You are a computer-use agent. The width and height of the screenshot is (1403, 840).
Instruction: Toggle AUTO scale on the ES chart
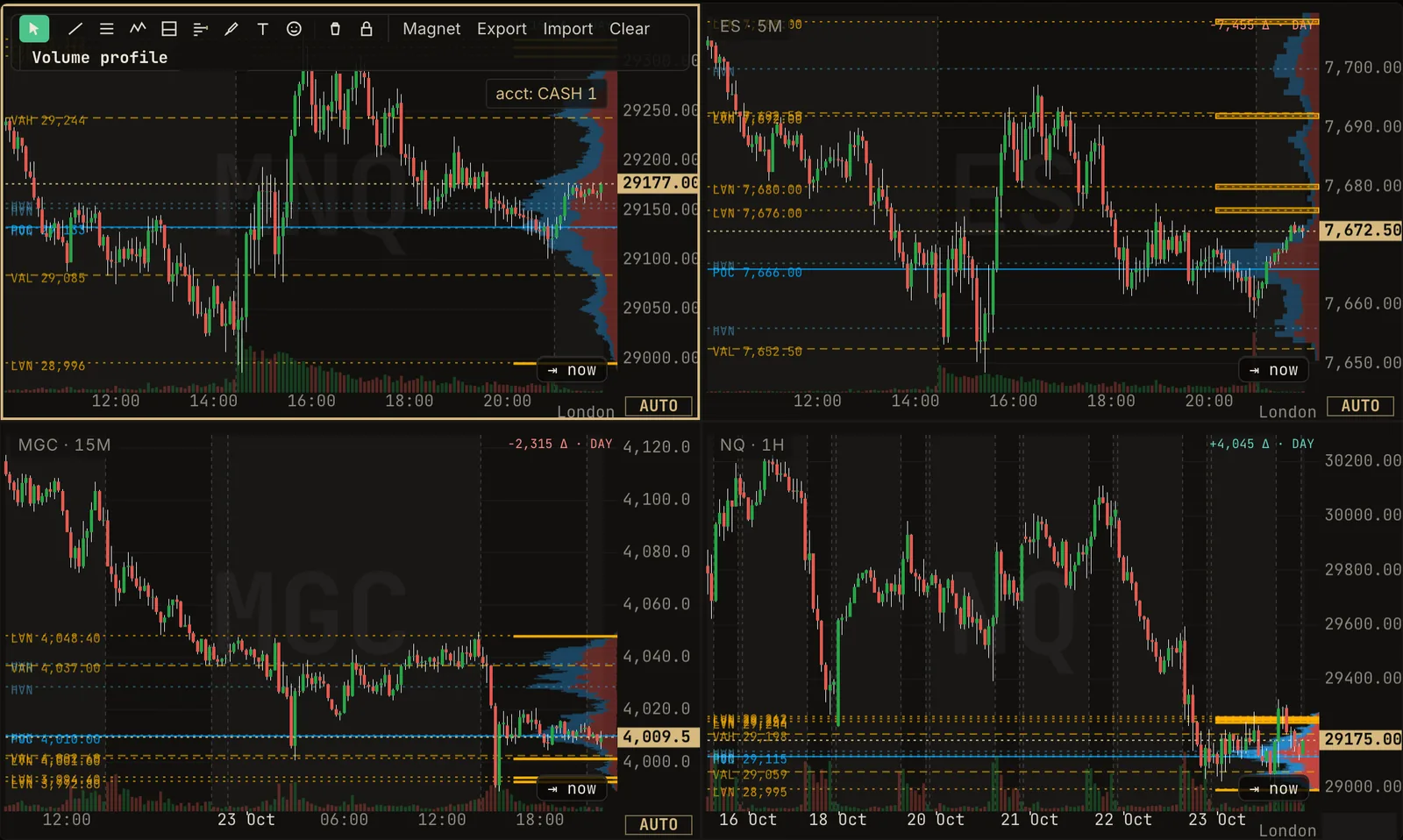coord(1360,406)
